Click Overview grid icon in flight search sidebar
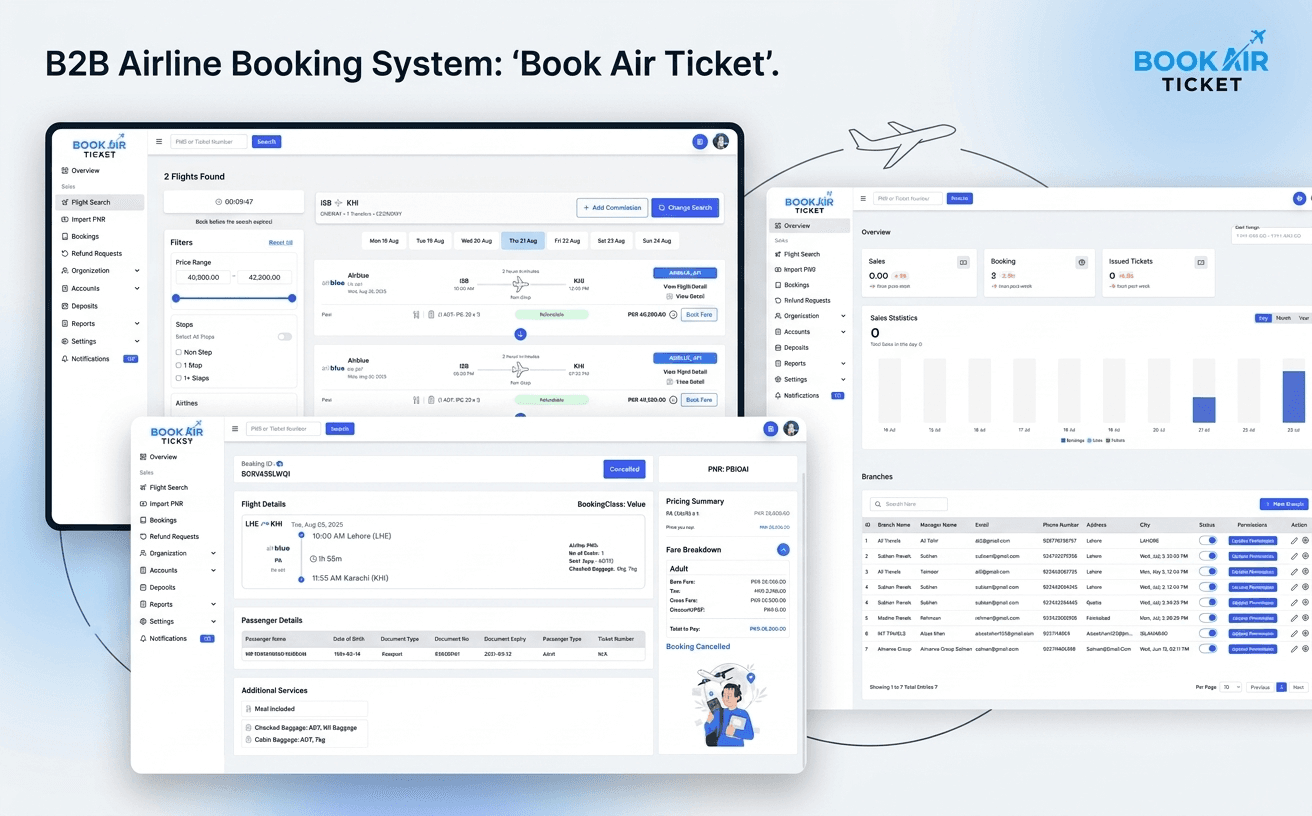 pyautogui.click(x=65, y=171)
